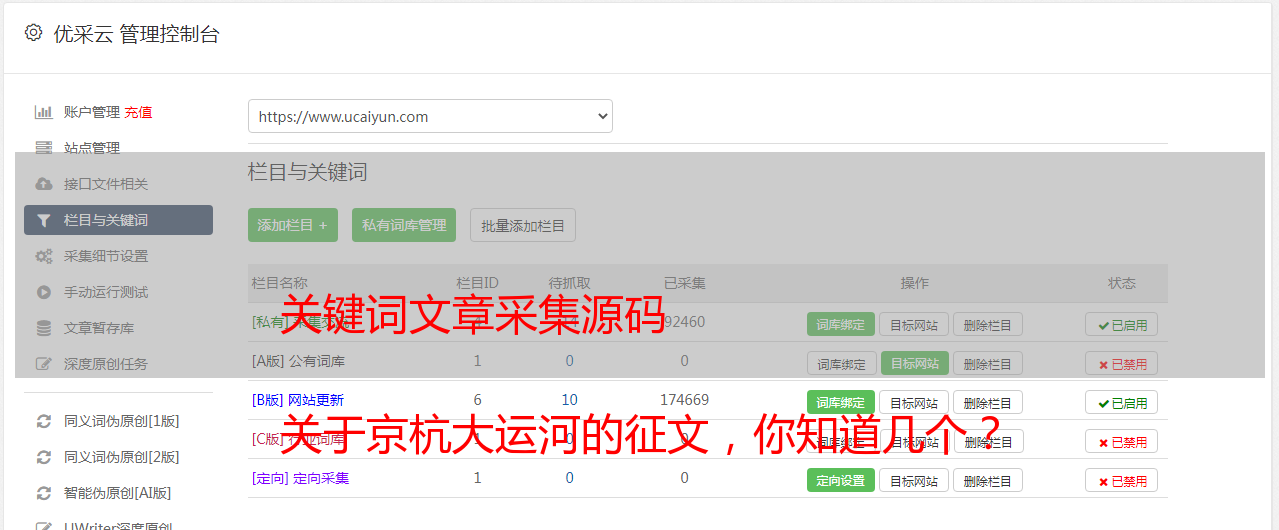This screenshot has height=530, width=1279.
Task: Click the 174669 collected count cell
Action: point(684,400)
